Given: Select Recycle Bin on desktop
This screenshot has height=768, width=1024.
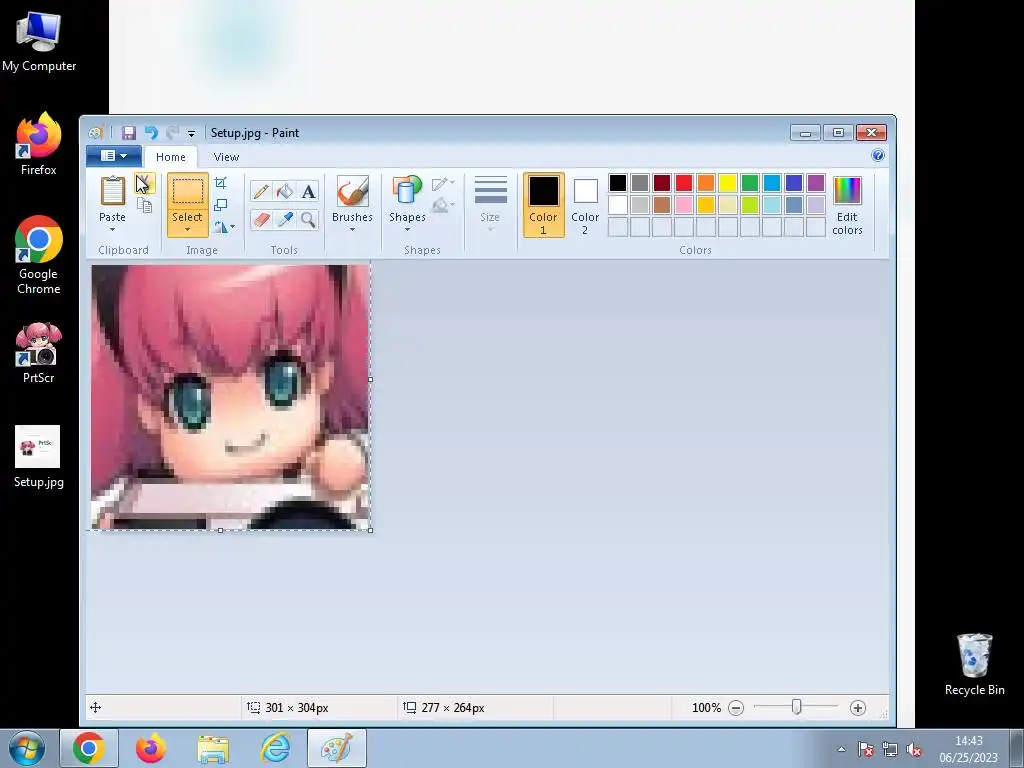Looking at the screenshot, I should coord(974,664).
